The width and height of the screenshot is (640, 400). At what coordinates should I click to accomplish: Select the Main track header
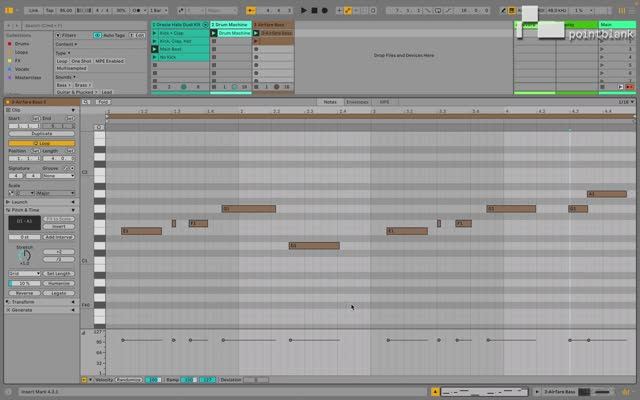click(x=617, y=25)
